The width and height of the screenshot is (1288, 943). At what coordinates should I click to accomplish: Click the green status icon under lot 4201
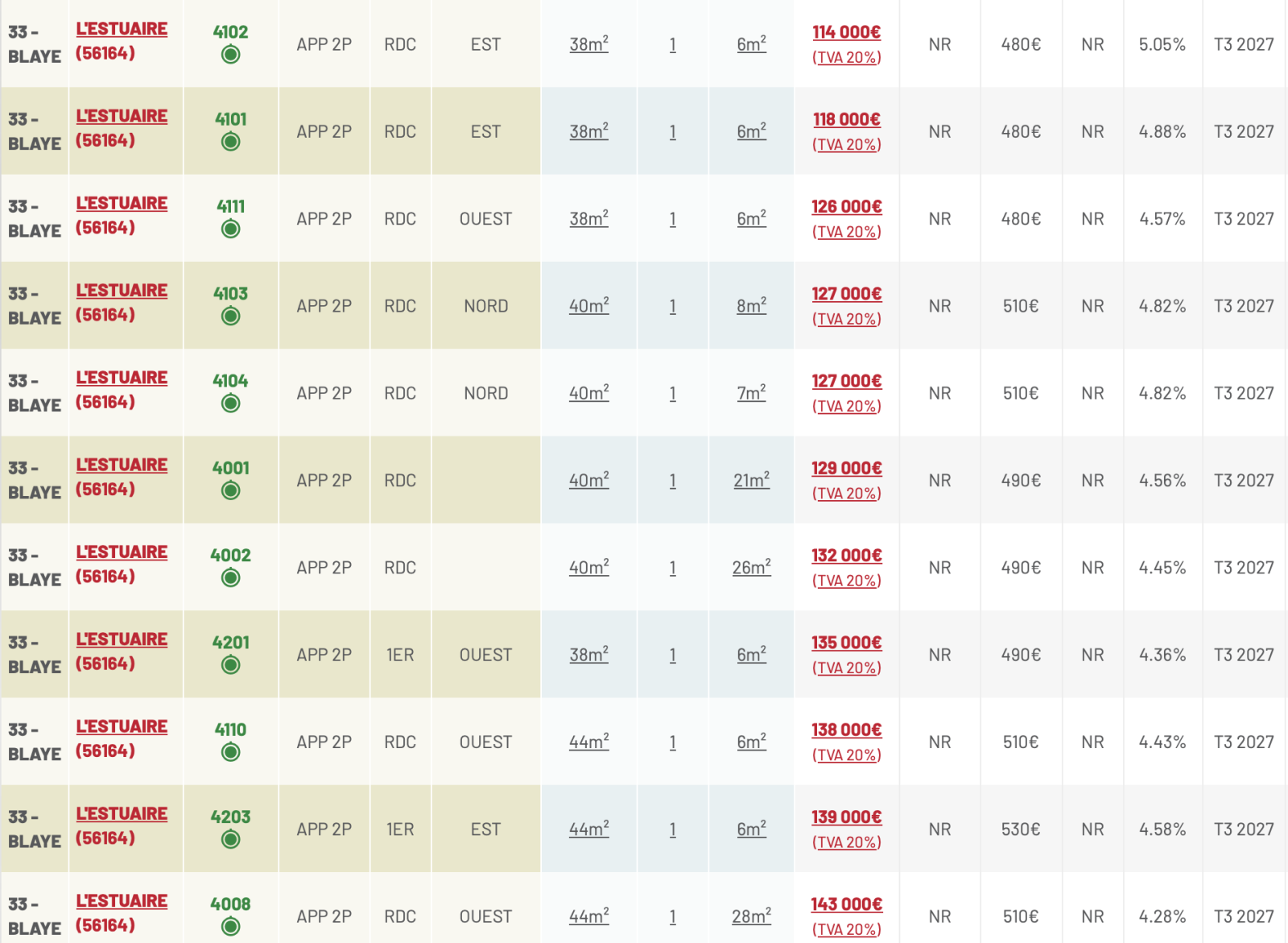230,665
